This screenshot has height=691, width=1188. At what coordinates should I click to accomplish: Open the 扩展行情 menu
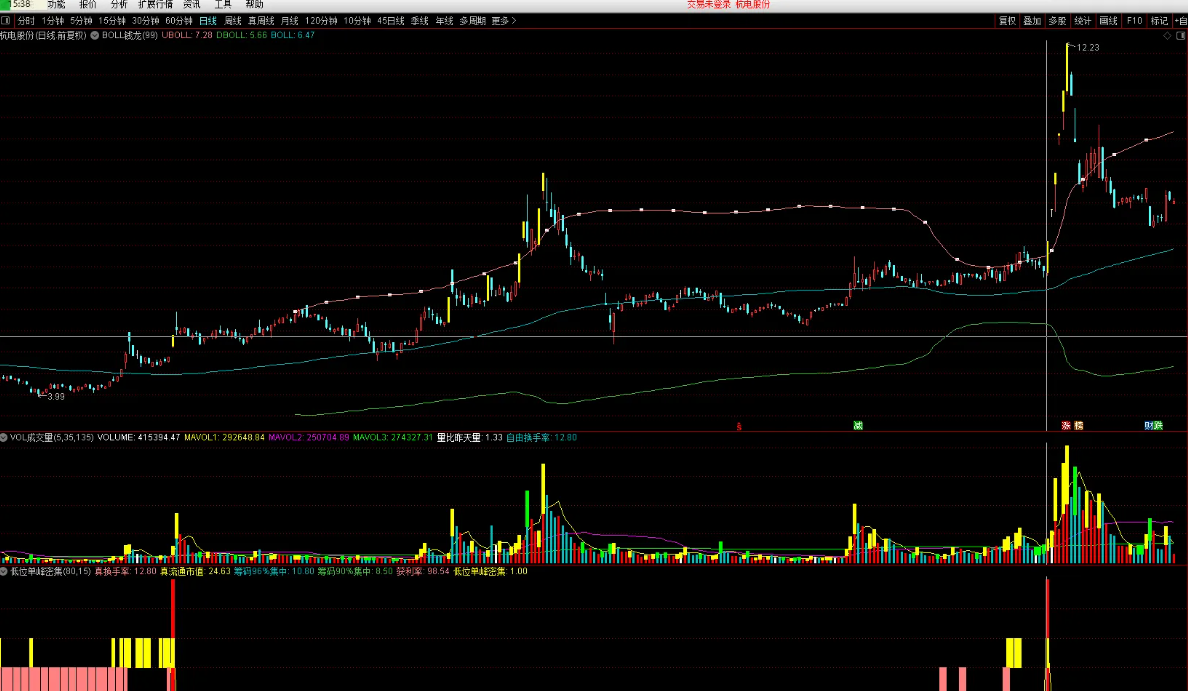(x=155, y=5)
